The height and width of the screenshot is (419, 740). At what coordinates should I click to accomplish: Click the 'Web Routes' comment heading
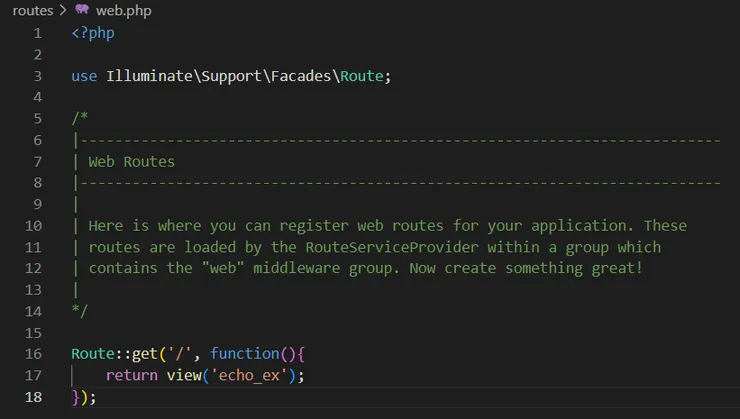click(131, 161)
